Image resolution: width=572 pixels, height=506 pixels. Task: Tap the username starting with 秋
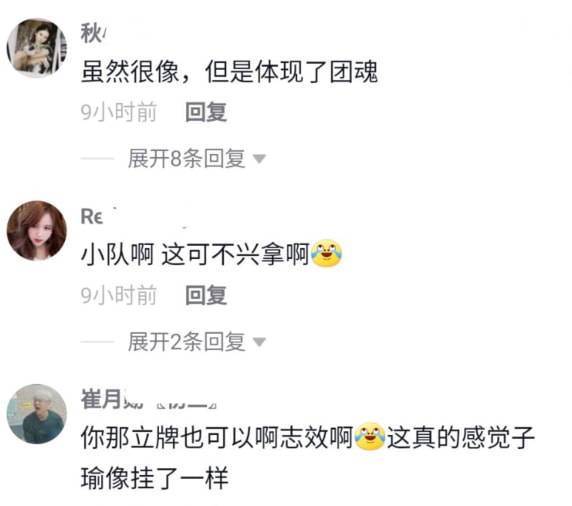point(93,33)
